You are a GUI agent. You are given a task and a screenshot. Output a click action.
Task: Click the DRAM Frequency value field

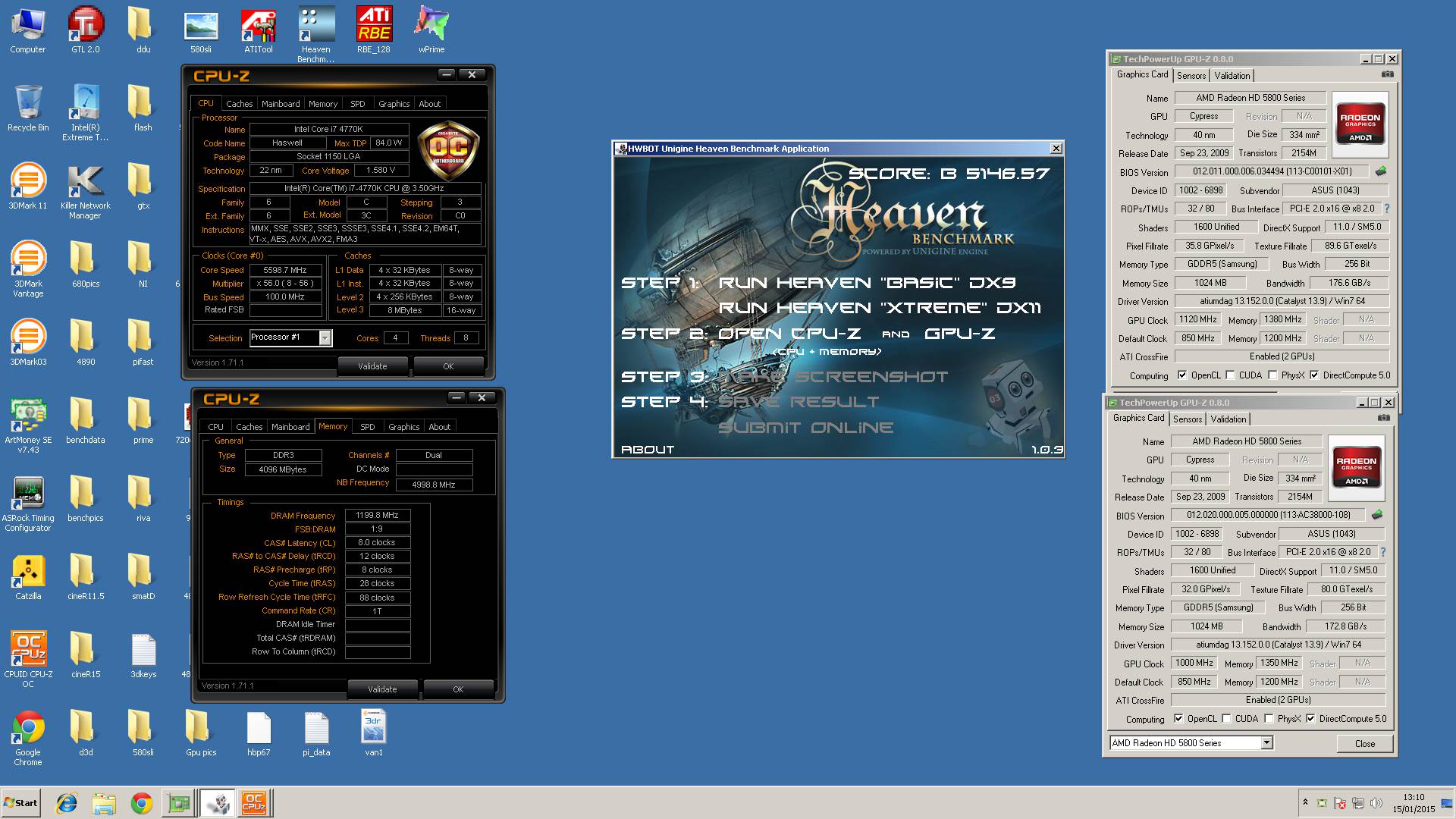[x=377, y=515]
